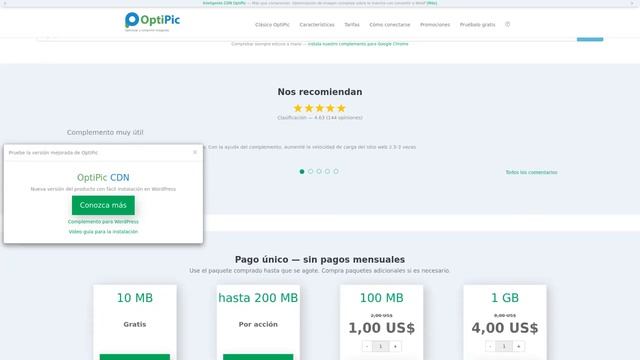Viewport: 640px width, 360px height.
Task: Close the OptiPic CDN popup
Action: (195, 152)
